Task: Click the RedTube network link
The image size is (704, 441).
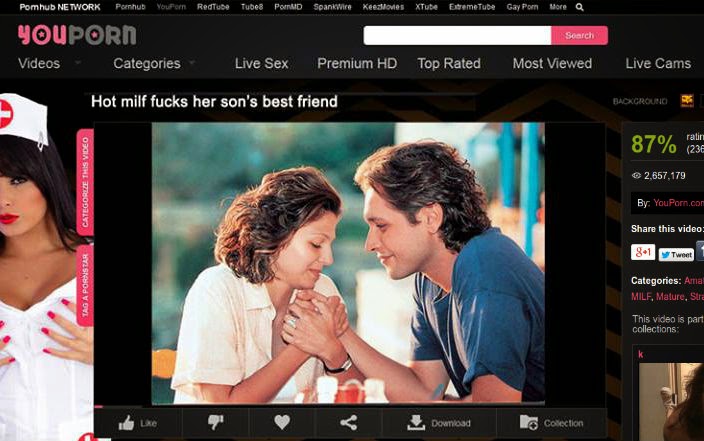Action: (213, 7)
